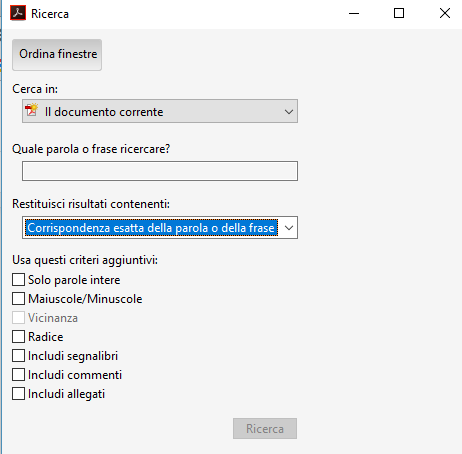Click the Ricerca window title text
The image size is (462, 454).
click(50, 14)
